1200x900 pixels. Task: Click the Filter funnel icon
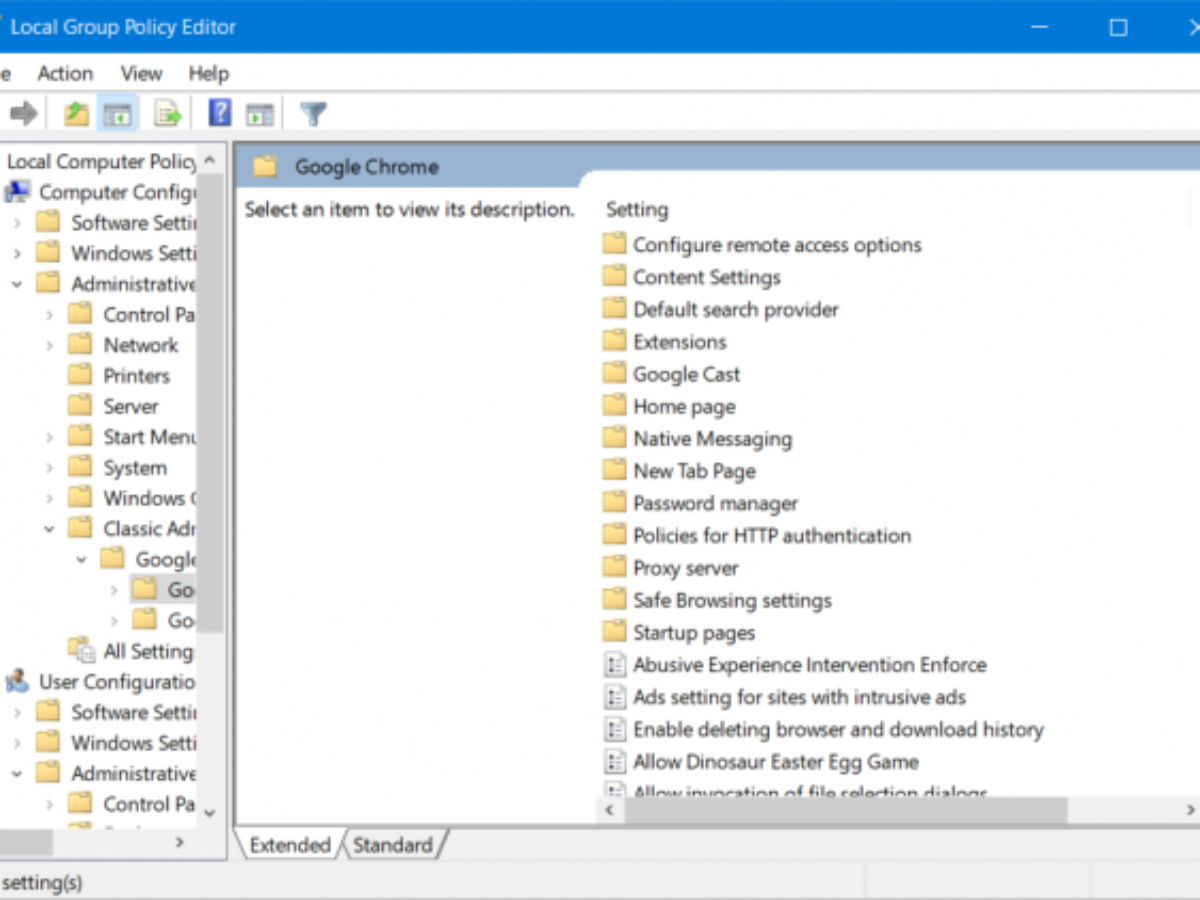click(x=313, y=114)
